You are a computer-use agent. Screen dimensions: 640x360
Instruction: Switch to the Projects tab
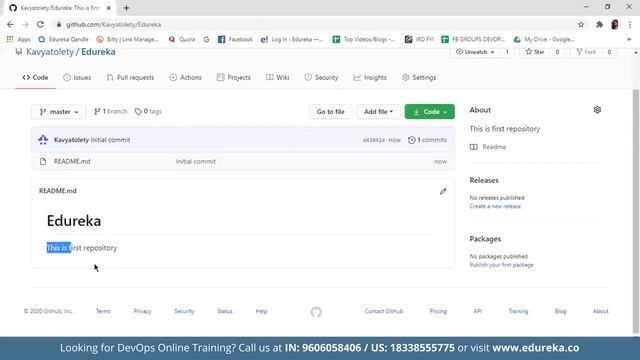coord(233,77)
